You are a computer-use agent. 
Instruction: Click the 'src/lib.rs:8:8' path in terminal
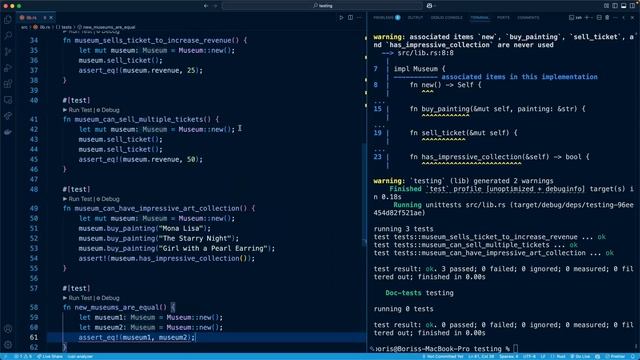(x=426, y=53)
